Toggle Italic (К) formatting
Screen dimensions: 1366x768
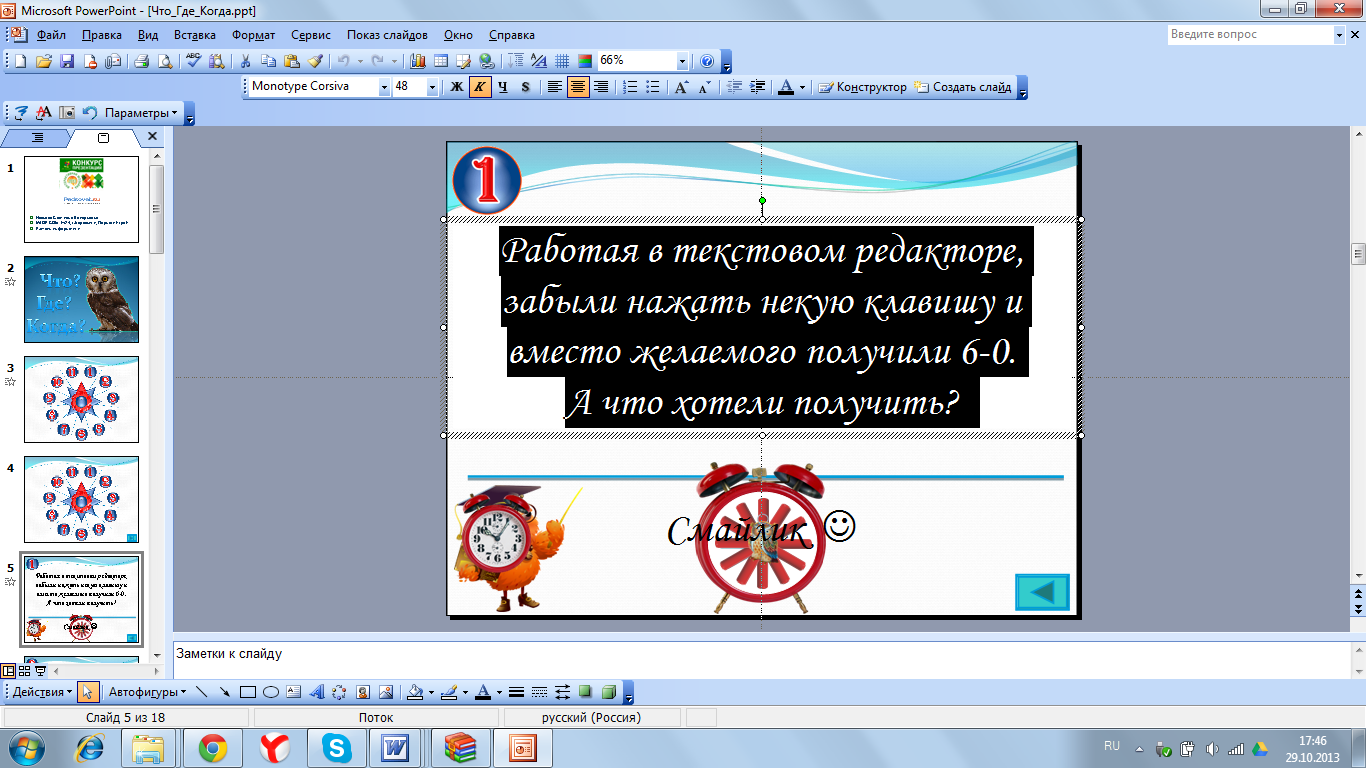click(x=480, y=87)
